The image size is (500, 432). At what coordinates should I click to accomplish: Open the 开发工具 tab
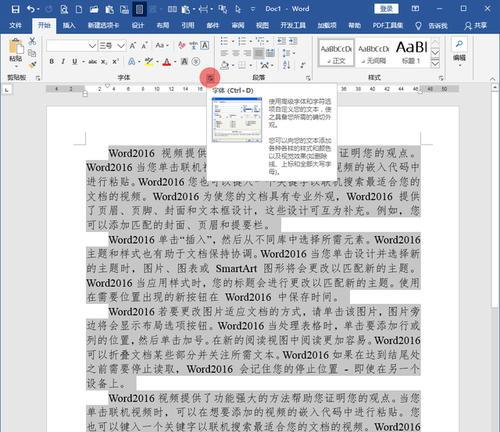(x=293, y=25)
